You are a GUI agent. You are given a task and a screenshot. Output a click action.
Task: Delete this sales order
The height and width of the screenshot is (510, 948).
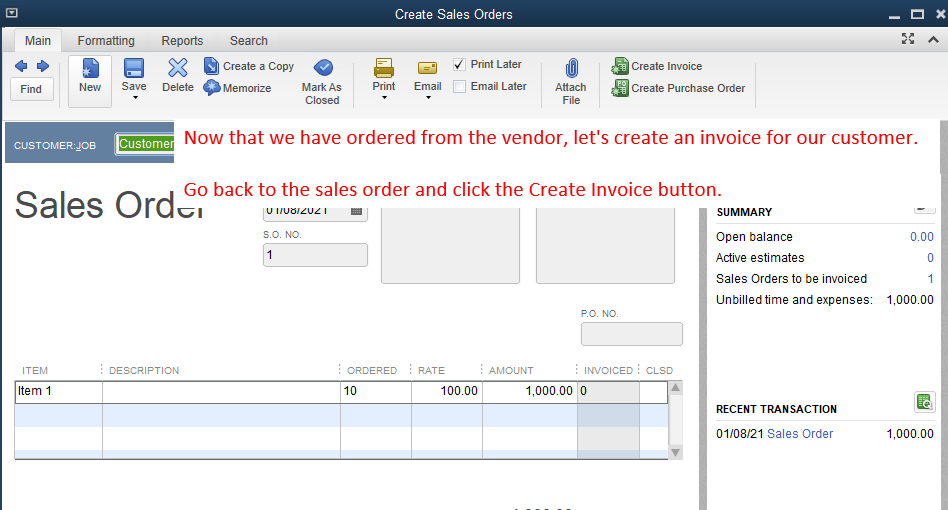178,76
